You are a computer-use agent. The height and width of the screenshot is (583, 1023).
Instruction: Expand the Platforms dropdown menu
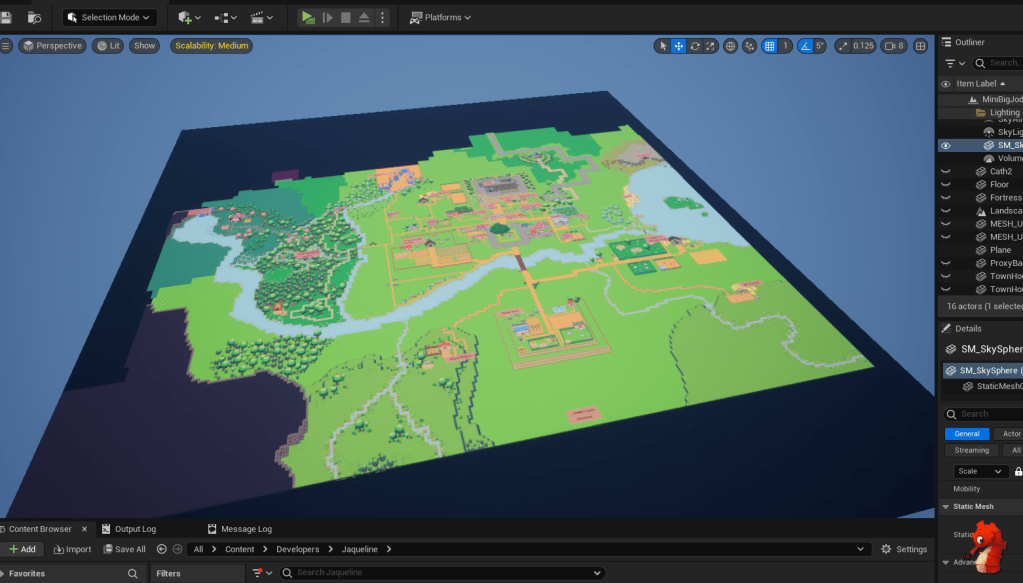tap(441, 17)
